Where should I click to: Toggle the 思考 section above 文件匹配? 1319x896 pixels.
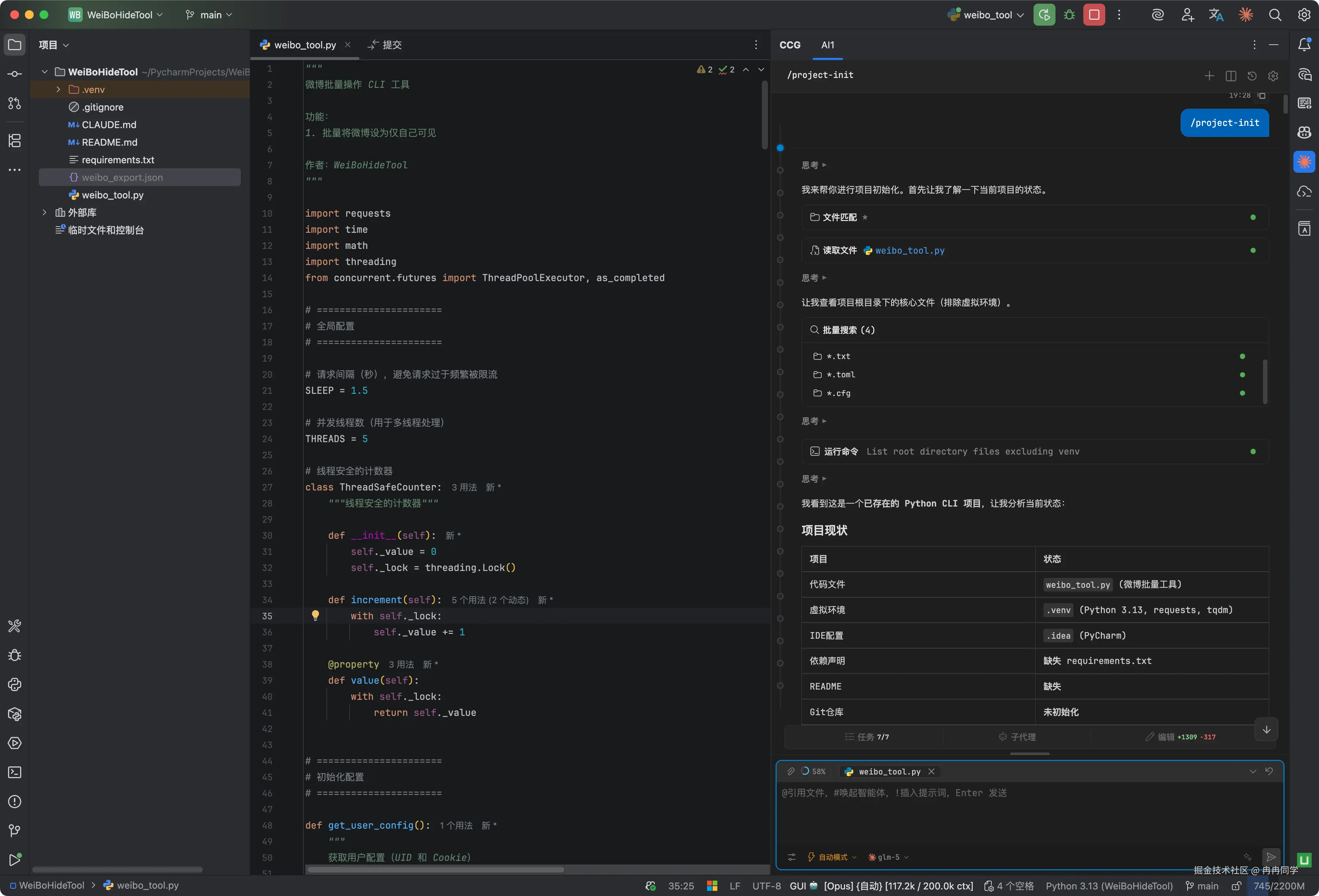click(813, 165)
